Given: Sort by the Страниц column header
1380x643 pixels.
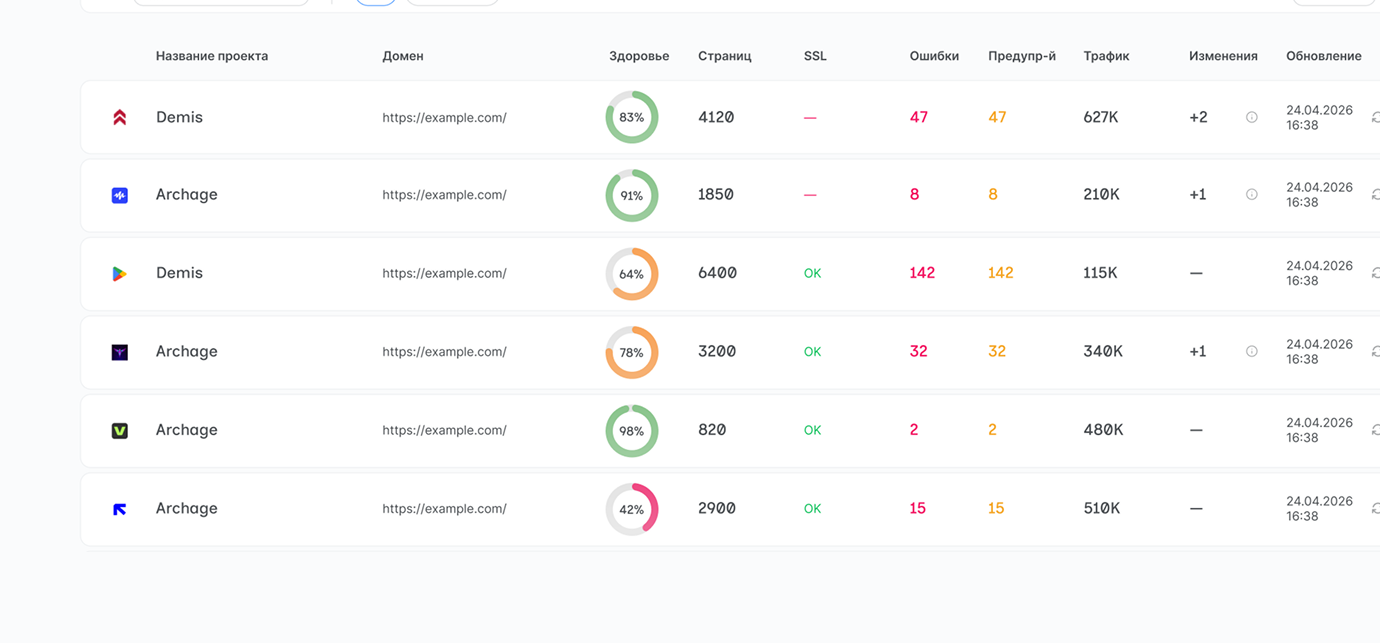Looking at the screenshot, I should [725, 56].
